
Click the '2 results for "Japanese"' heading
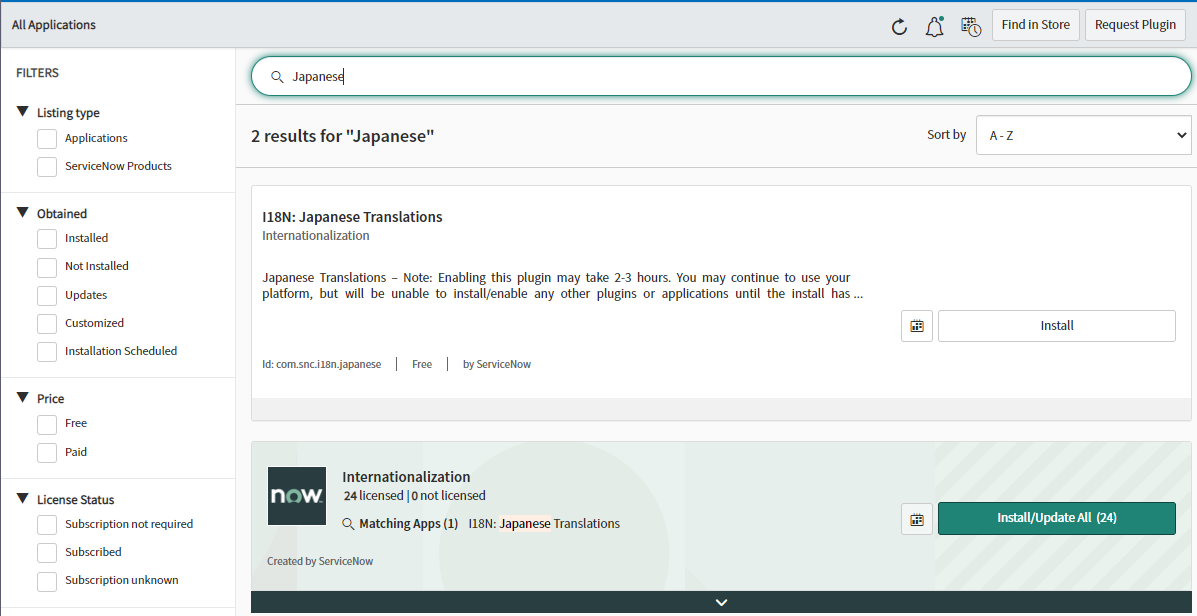[343, 137]
